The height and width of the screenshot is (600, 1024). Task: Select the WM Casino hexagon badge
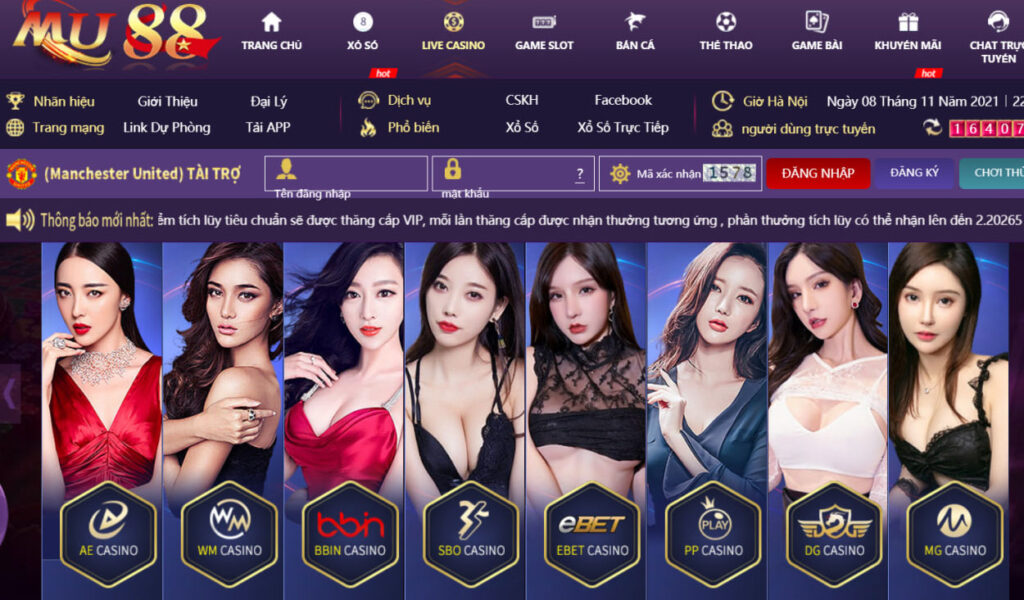point(229,534)
